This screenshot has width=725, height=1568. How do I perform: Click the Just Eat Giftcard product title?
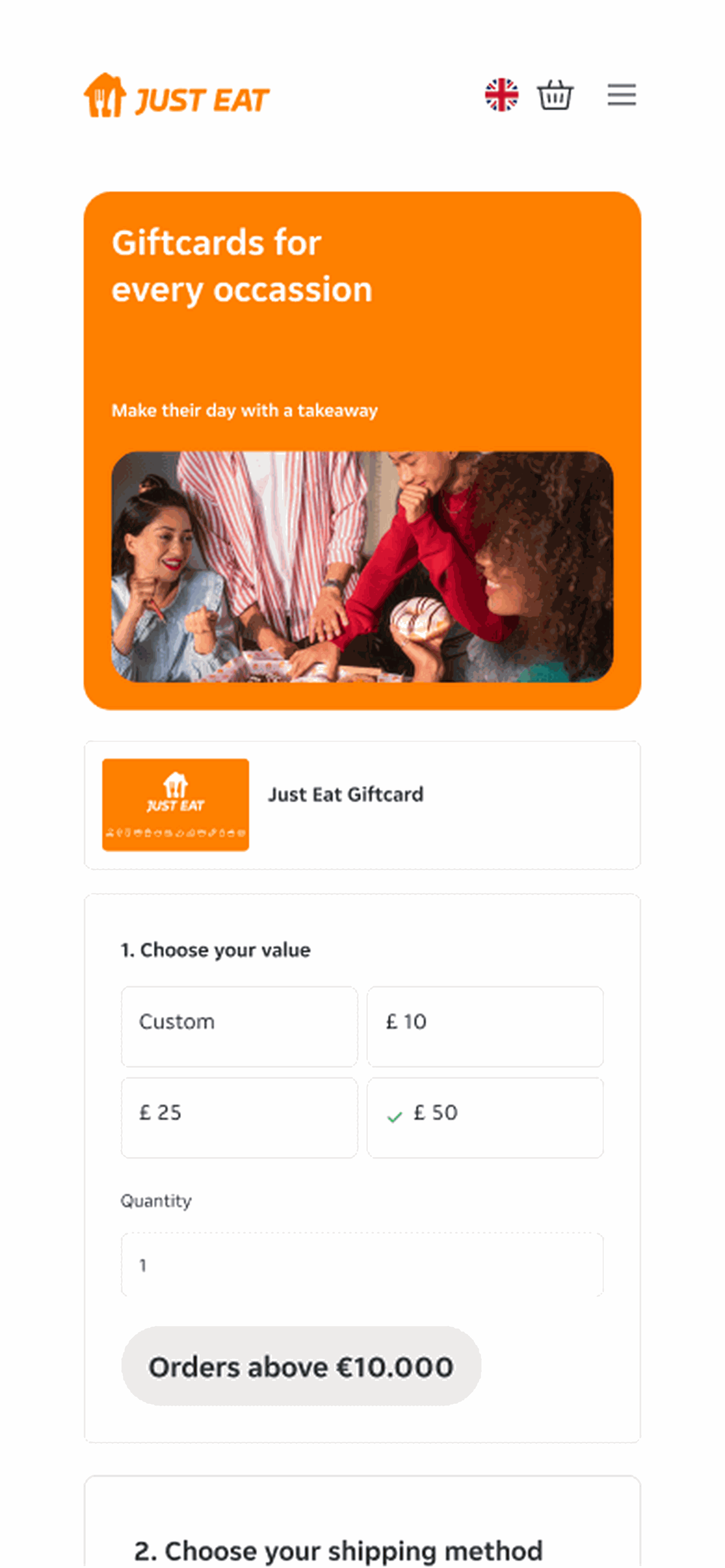pyautogui.click(x=346, y=794)
